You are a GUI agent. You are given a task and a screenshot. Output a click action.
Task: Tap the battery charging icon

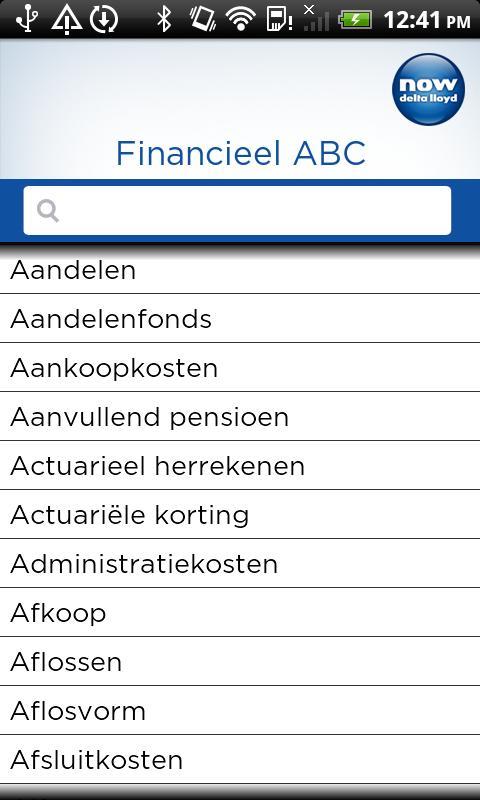click(356, 20)
